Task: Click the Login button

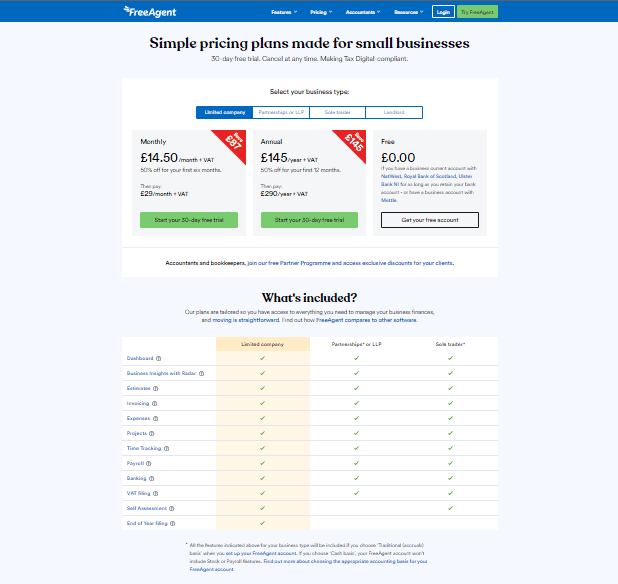Action: 443,12
